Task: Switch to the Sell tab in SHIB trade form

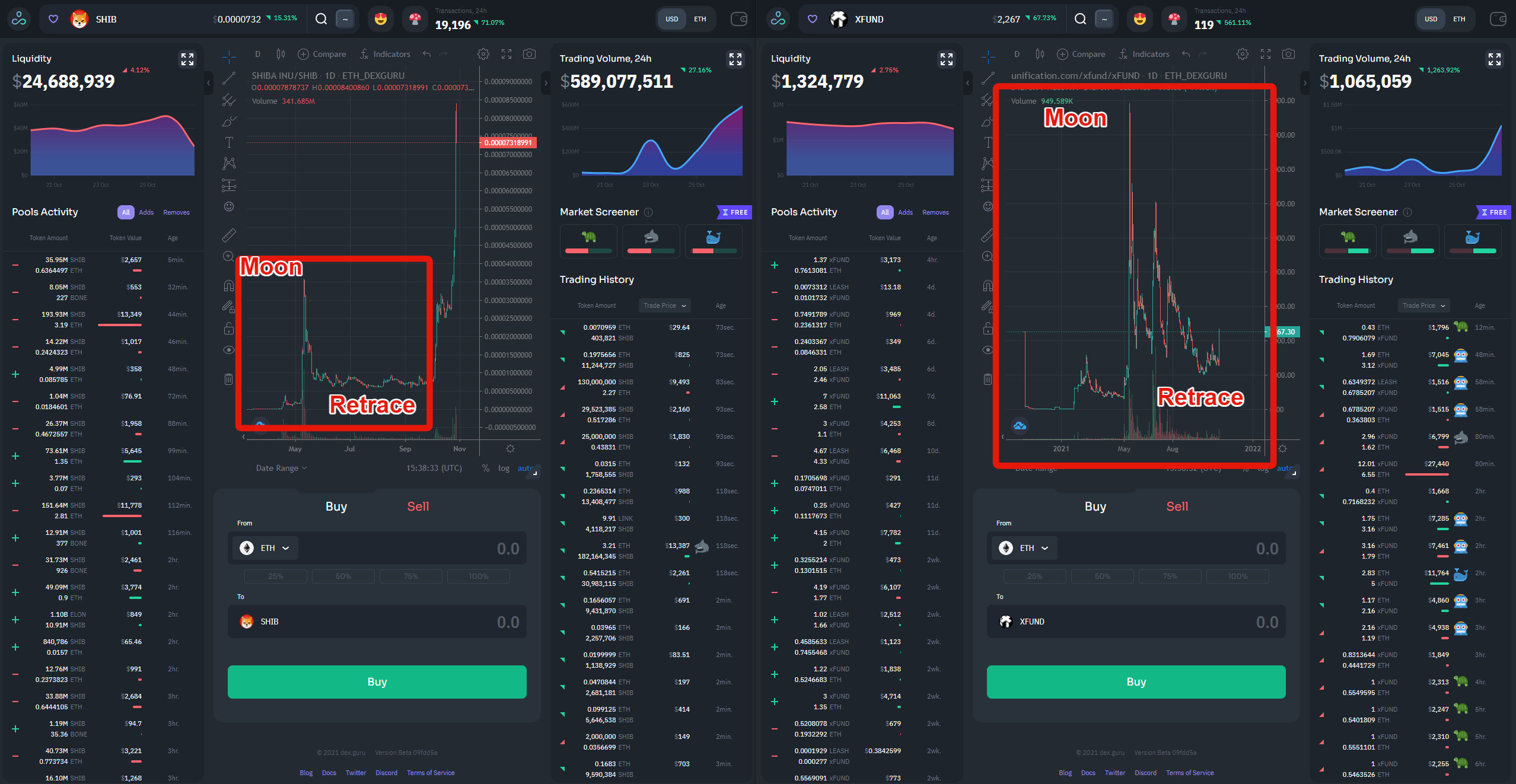Action: 418,506
